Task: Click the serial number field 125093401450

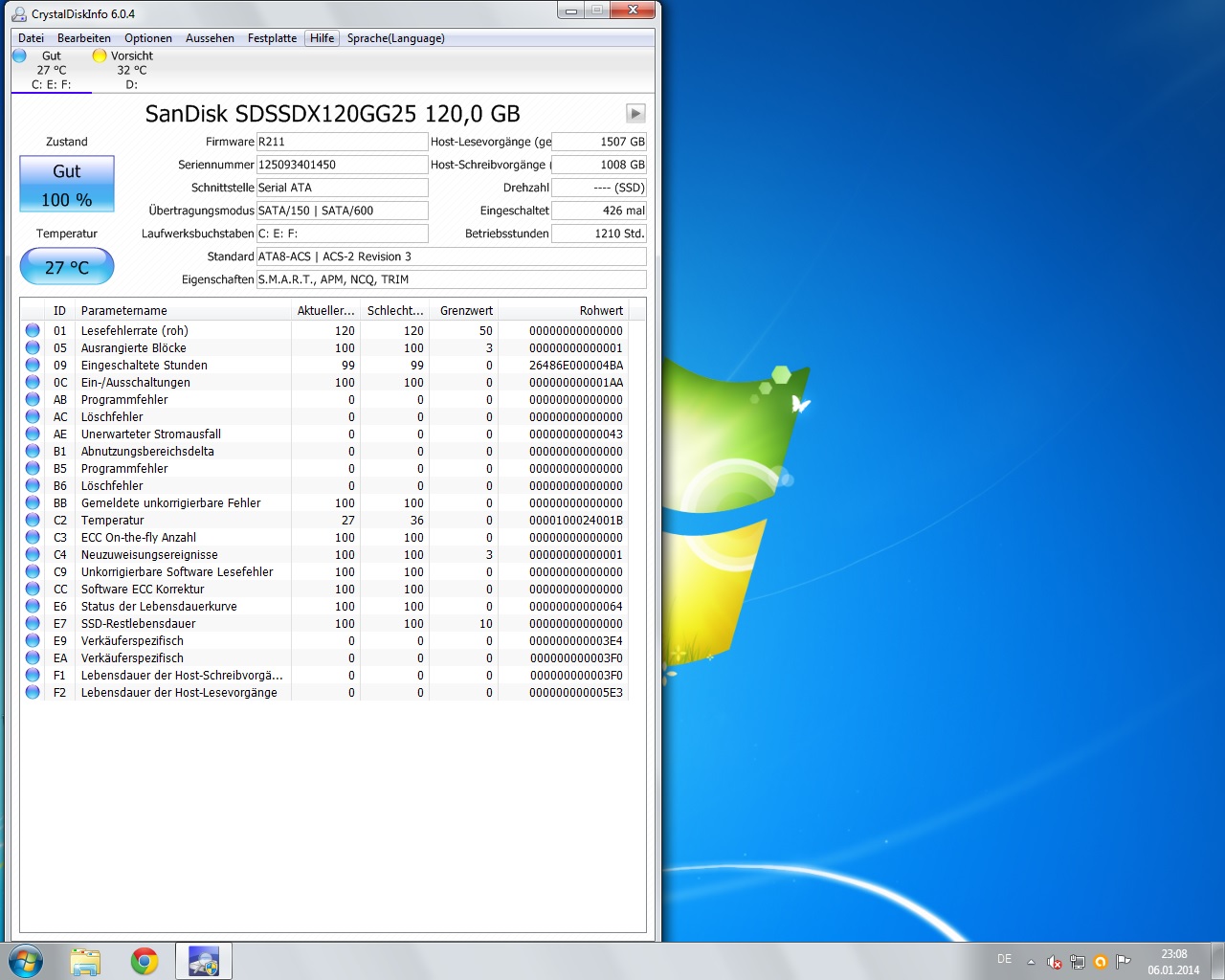Action: (x=342, y=165)
